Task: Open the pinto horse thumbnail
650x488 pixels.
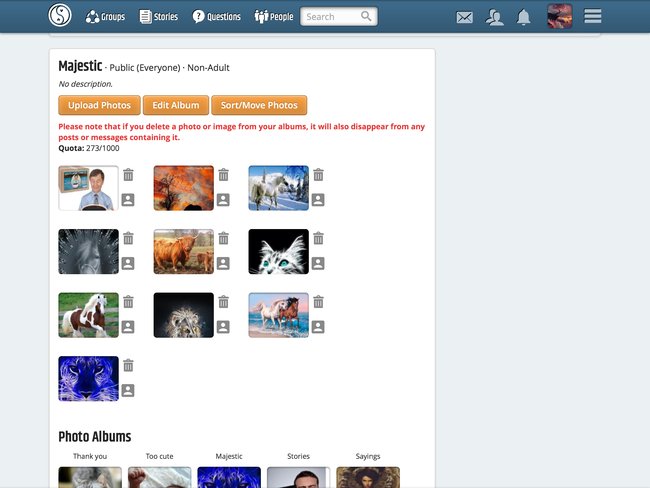Action: [x=88, y=315]
